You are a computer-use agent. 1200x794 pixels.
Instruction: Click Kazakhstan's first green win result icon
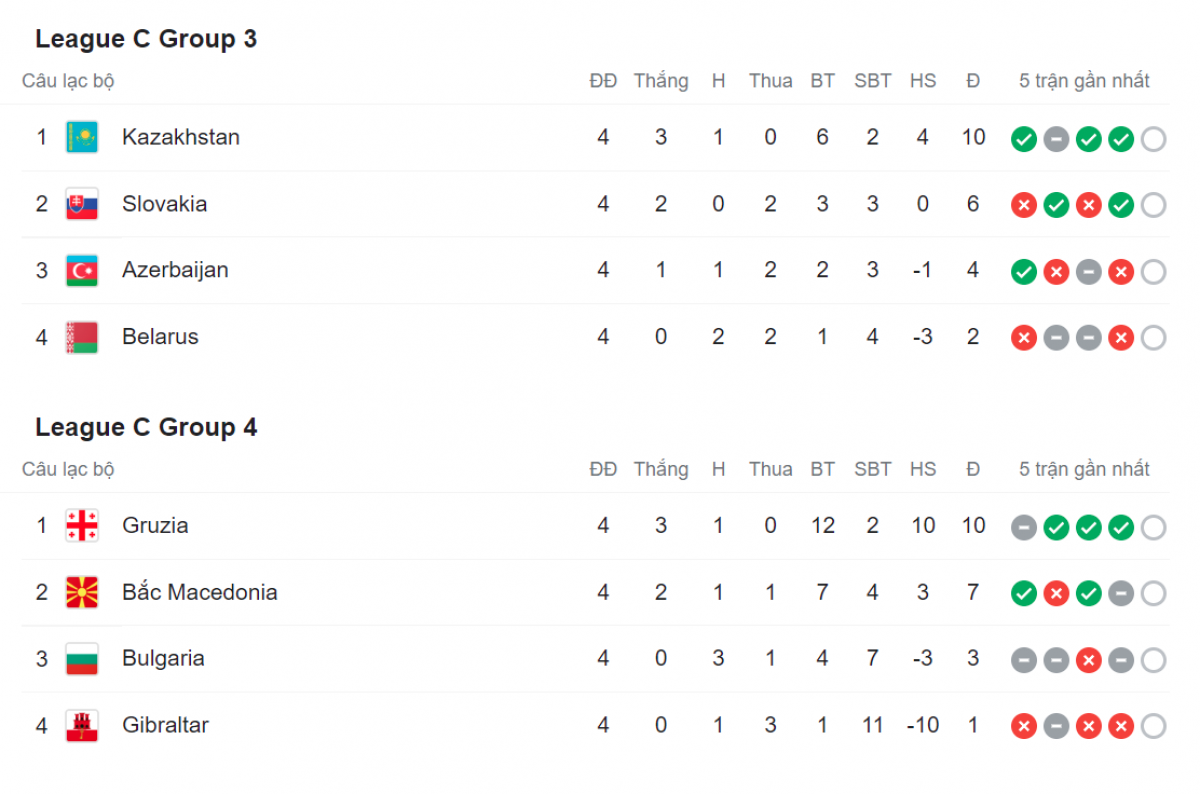click(x=1024, y=139)
